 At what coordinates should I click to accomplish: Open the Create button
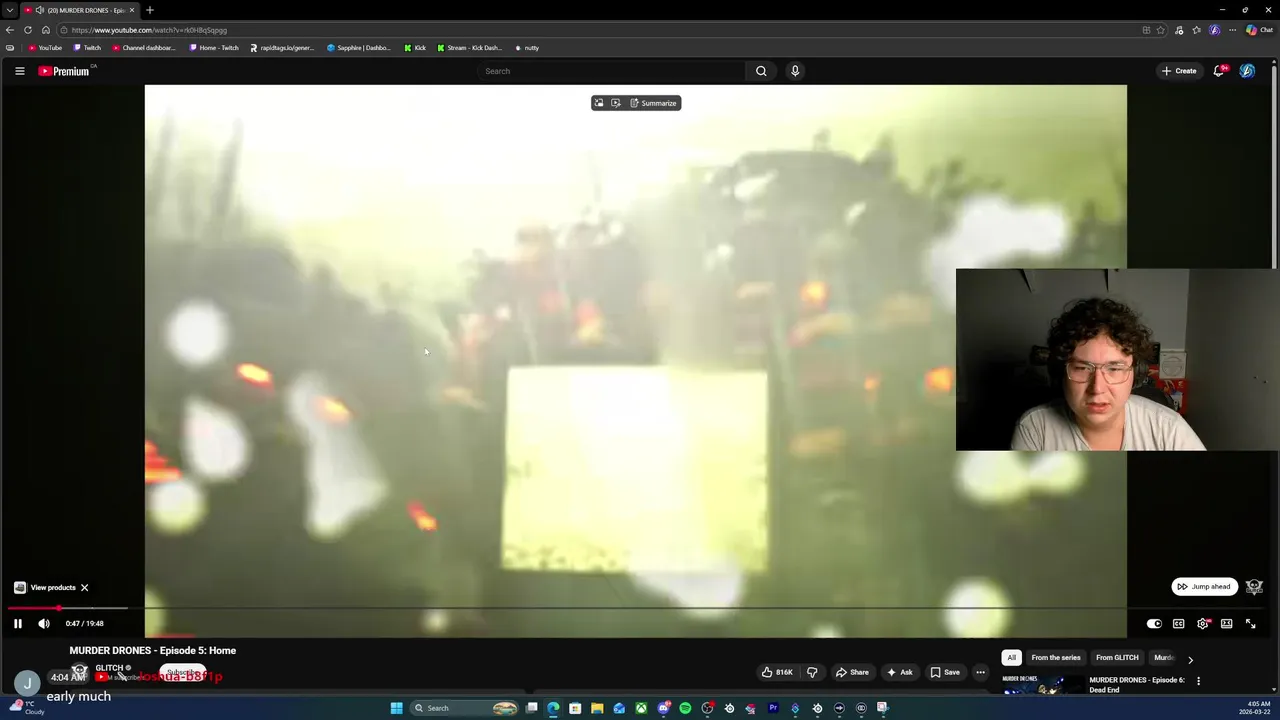click(x=1179, y=71)
